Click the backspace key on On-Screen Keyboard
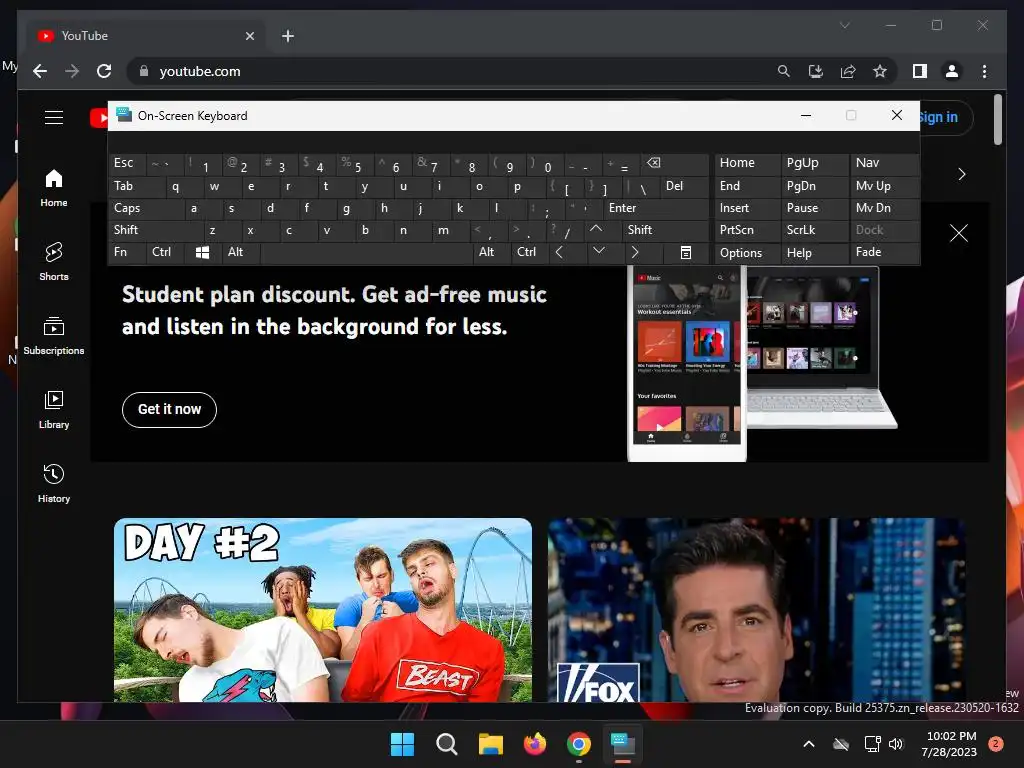 pyautogui.click(x=675, y=164)
